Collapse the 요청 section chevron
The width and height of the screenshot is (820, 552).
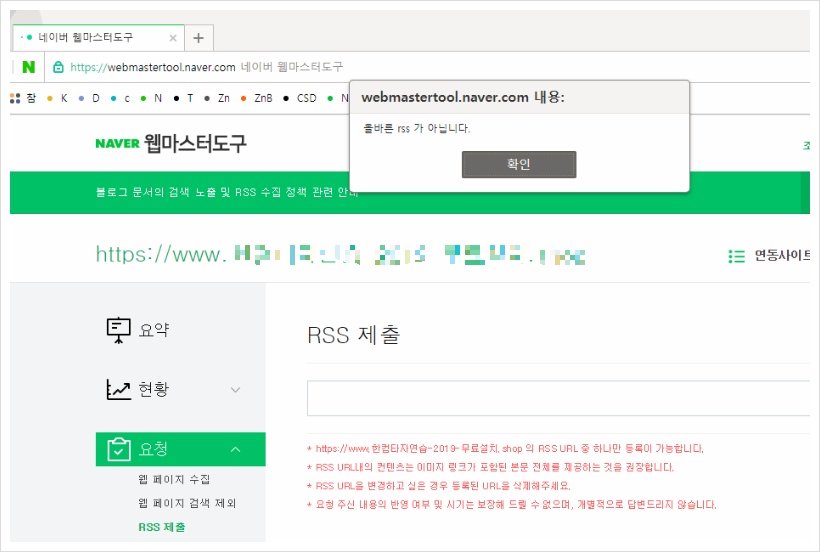[235, 449]
